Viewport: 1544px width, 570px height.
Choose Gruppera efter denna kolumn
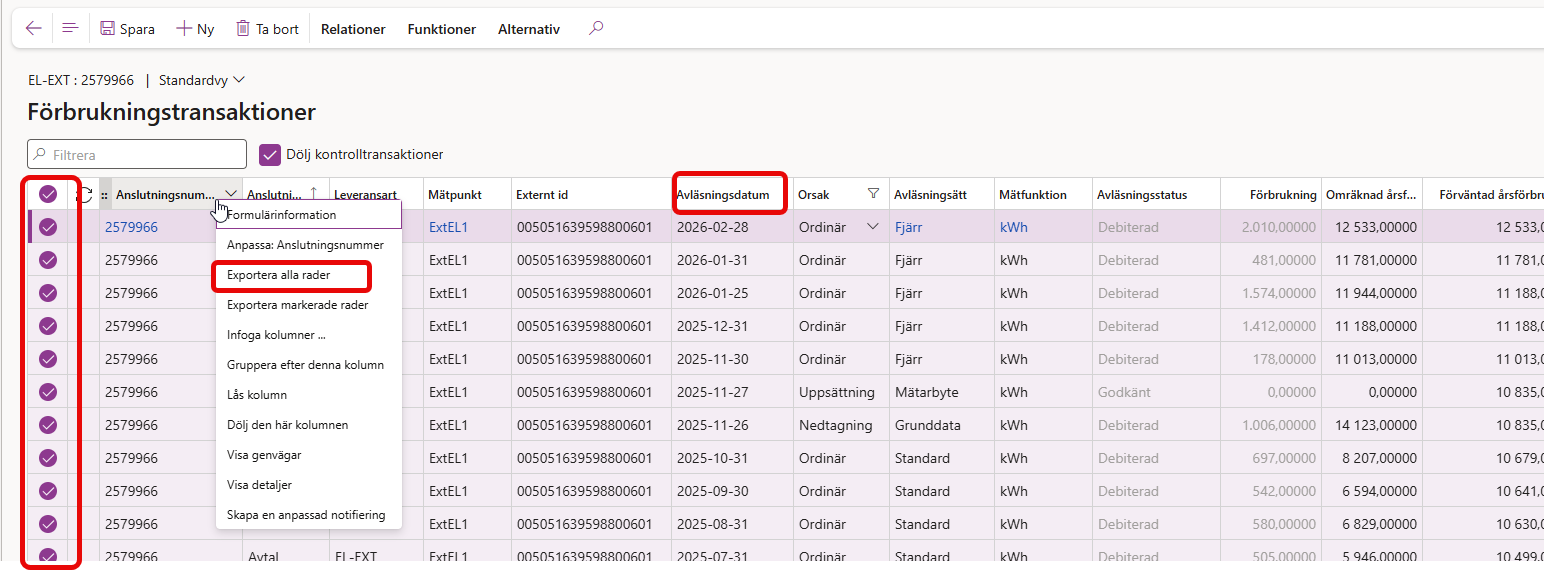[305, 365]
